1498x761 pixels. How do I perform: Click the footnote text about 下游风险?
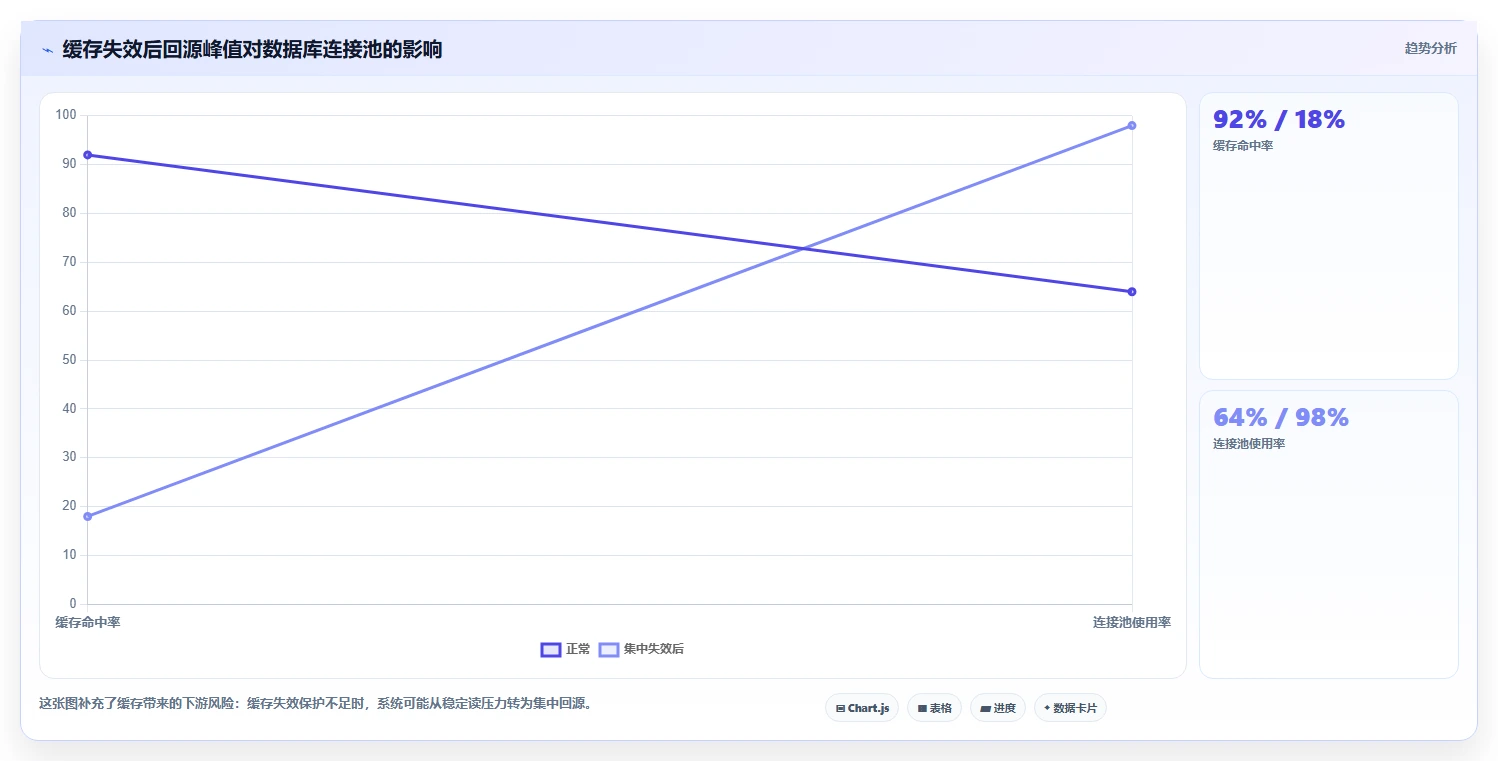click(x=316, y=704)
